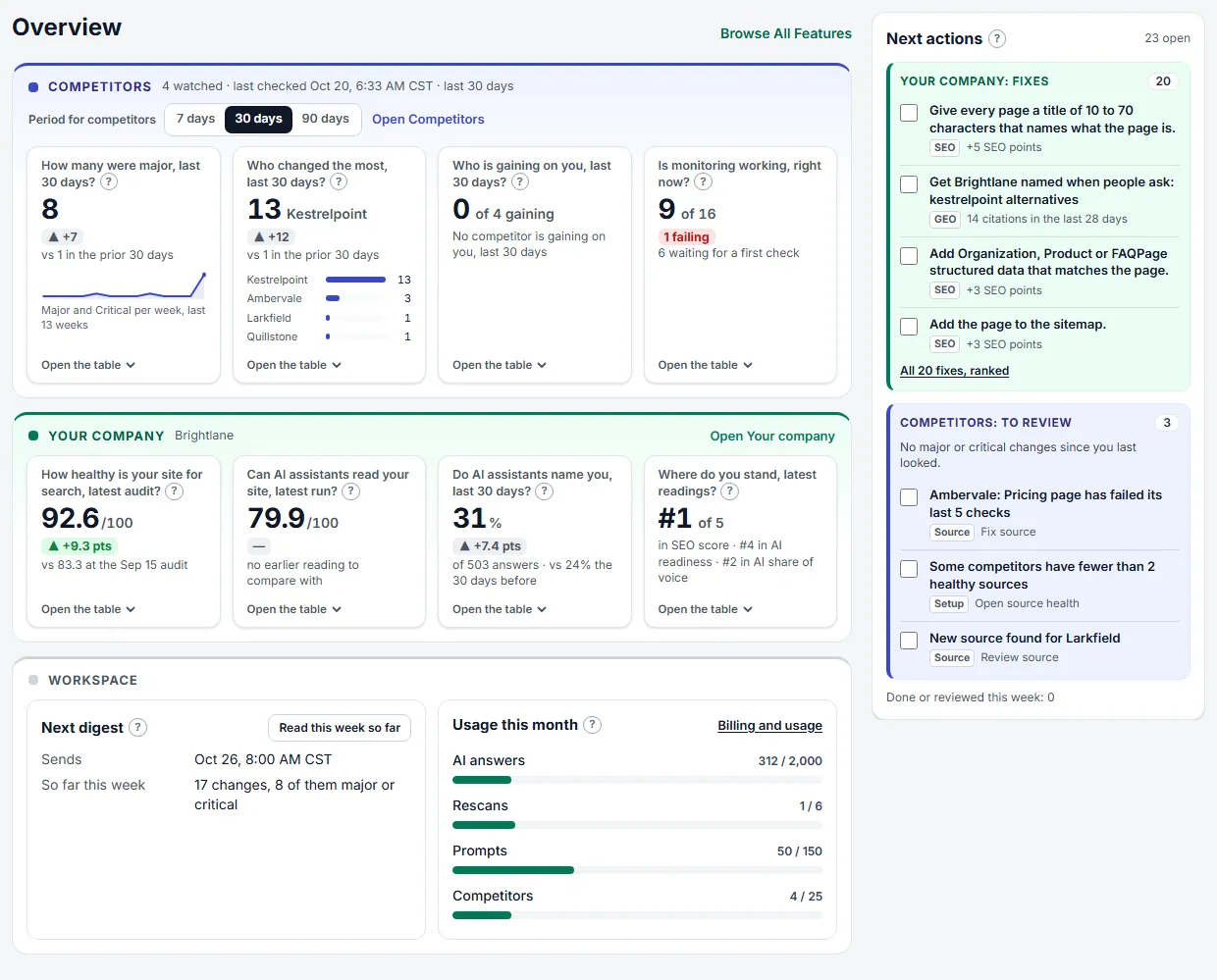Screen dimensions: 1217x980
Task: Open help icon for 'Where do you stand'
Action: click(729, 491)
